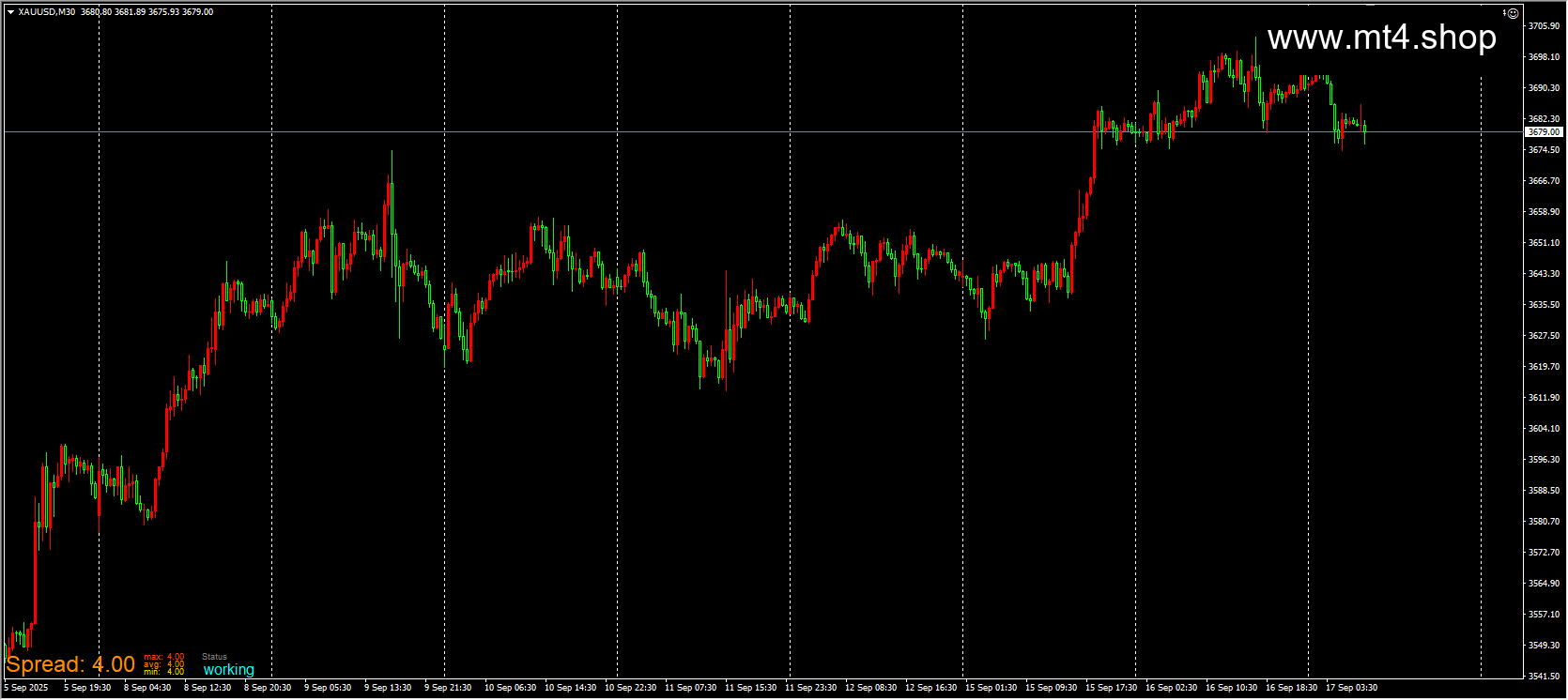Click the 9 Sep 05:30 time label

point(328,688)
